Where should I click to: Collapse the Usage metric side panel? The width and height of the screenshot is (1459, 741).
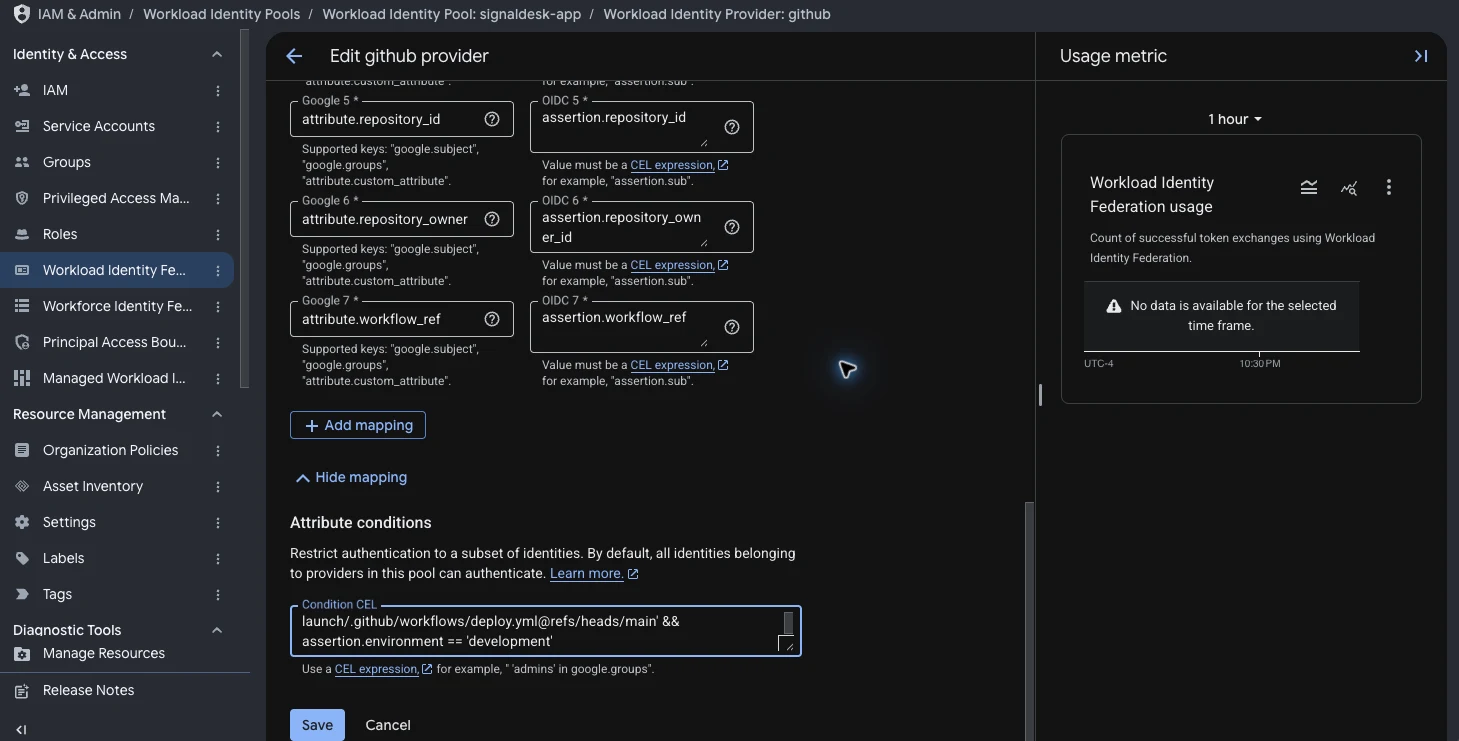tap(1420, 56)
